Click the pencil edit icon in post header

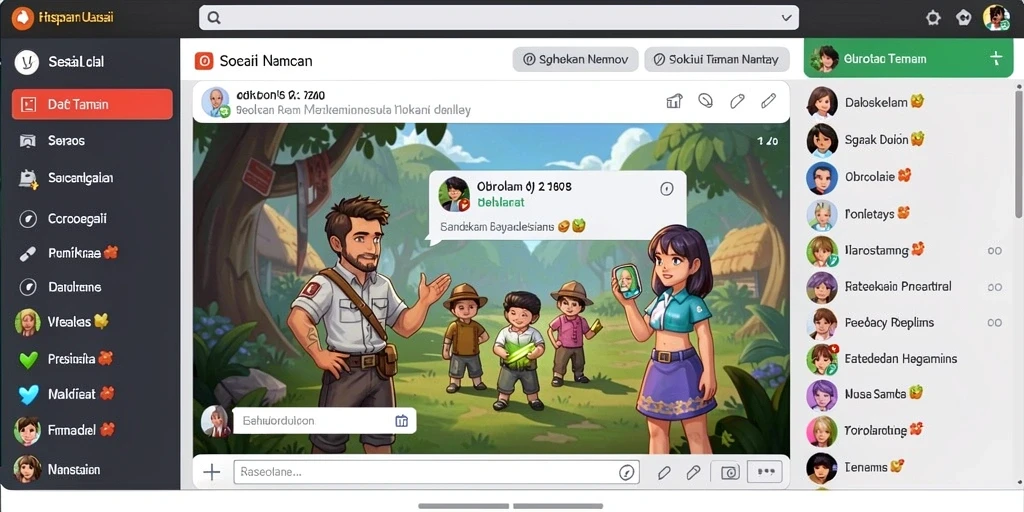tap(769, 101)
